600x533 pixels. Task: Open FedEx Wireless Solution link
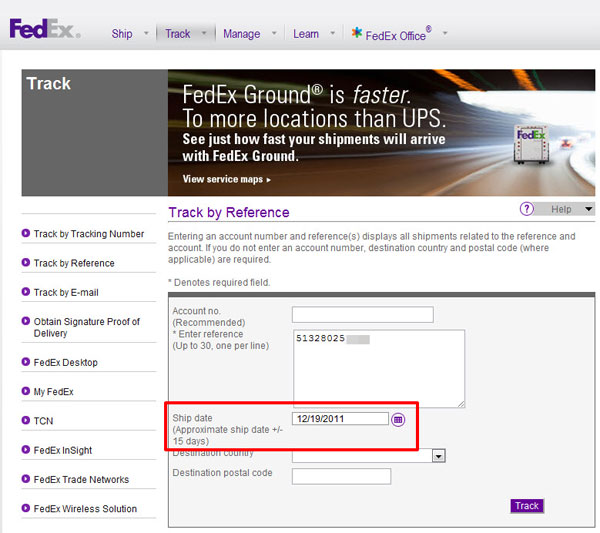coord(85,509)
